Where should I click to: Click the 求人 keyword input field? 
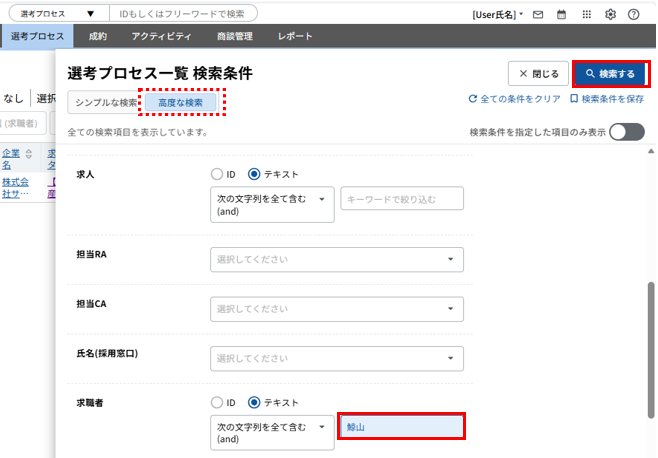[402, 199]
